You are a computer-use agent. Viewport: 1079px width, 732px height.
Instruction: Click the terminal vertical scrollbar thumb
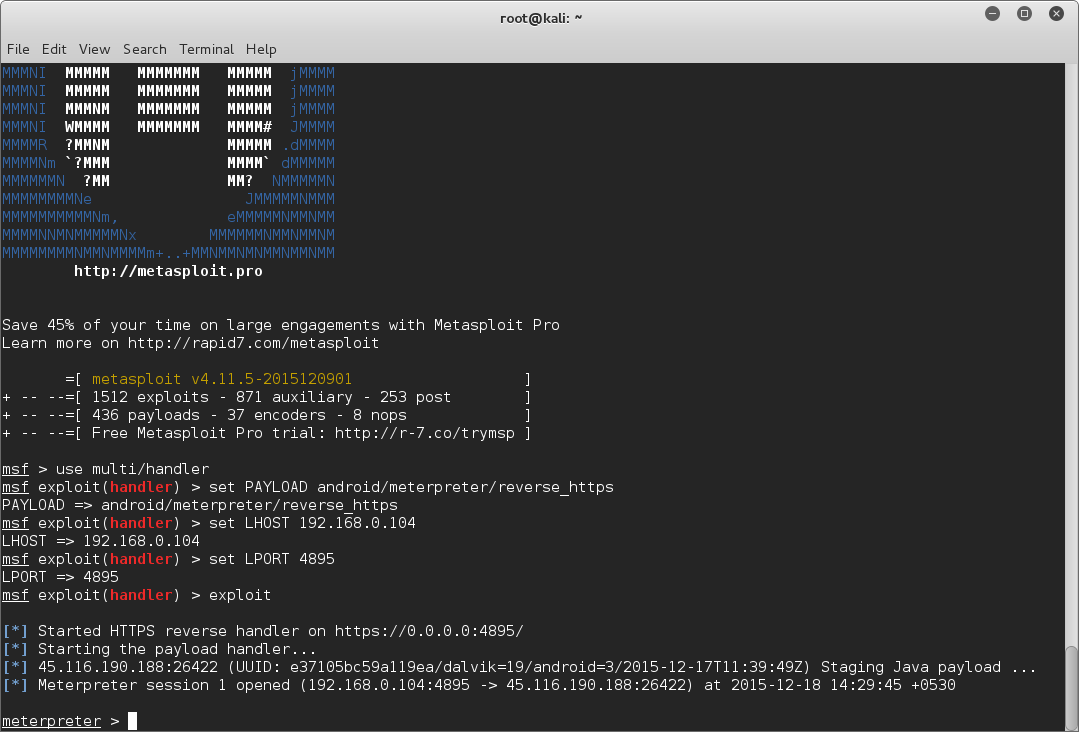coord(1071,688)
